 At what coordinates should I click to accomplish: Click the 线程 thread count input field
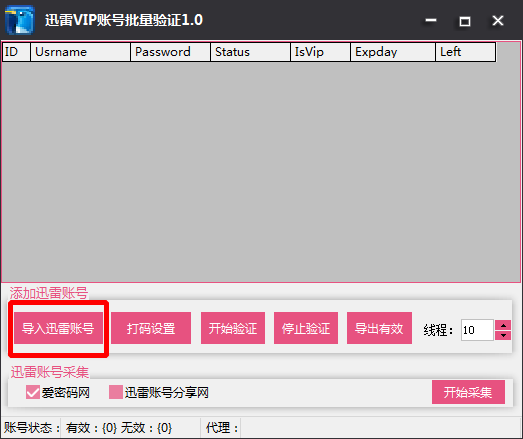click(x=477, y=330)
